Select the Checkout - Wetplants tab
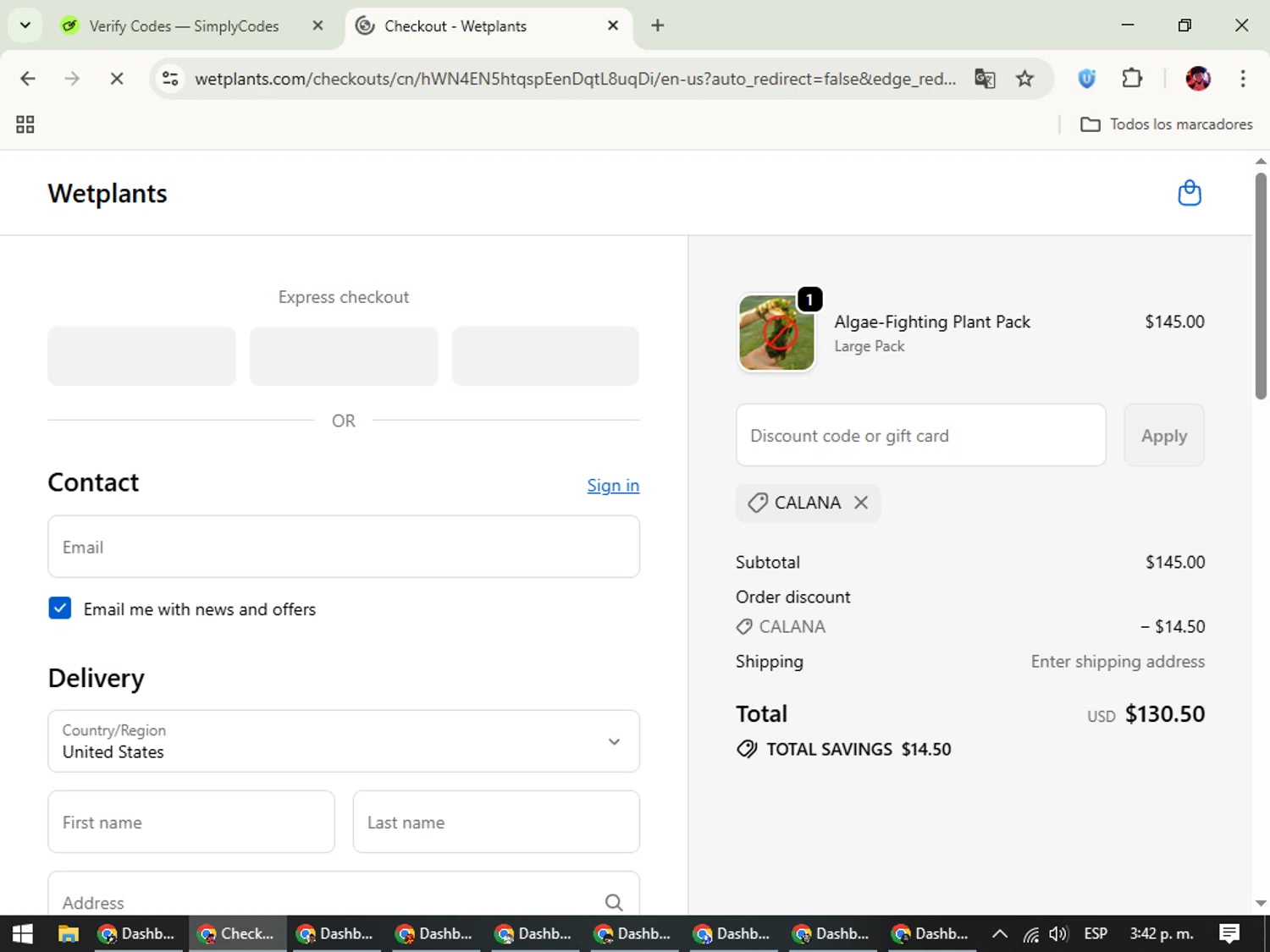Image resolution: width=1270 pixels, height=952 pixels. click(x=487, y=26)
